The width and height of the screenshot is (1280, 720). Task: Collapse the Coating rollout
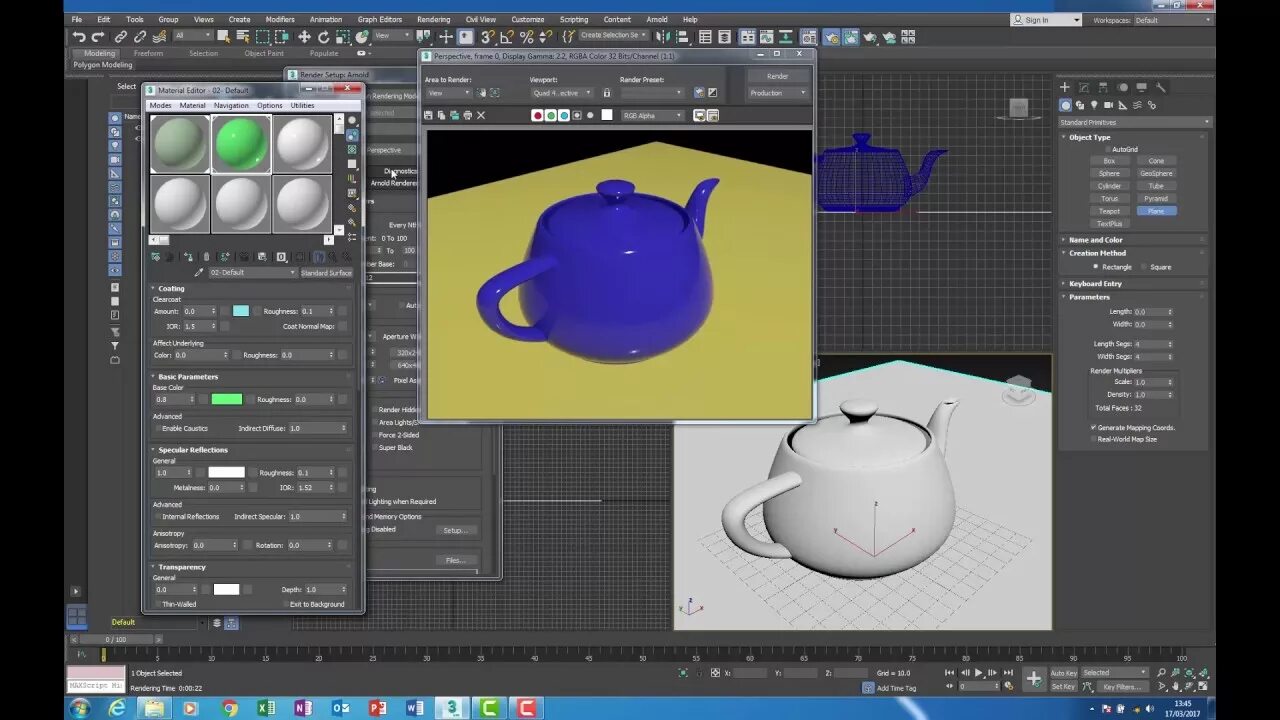171,288
